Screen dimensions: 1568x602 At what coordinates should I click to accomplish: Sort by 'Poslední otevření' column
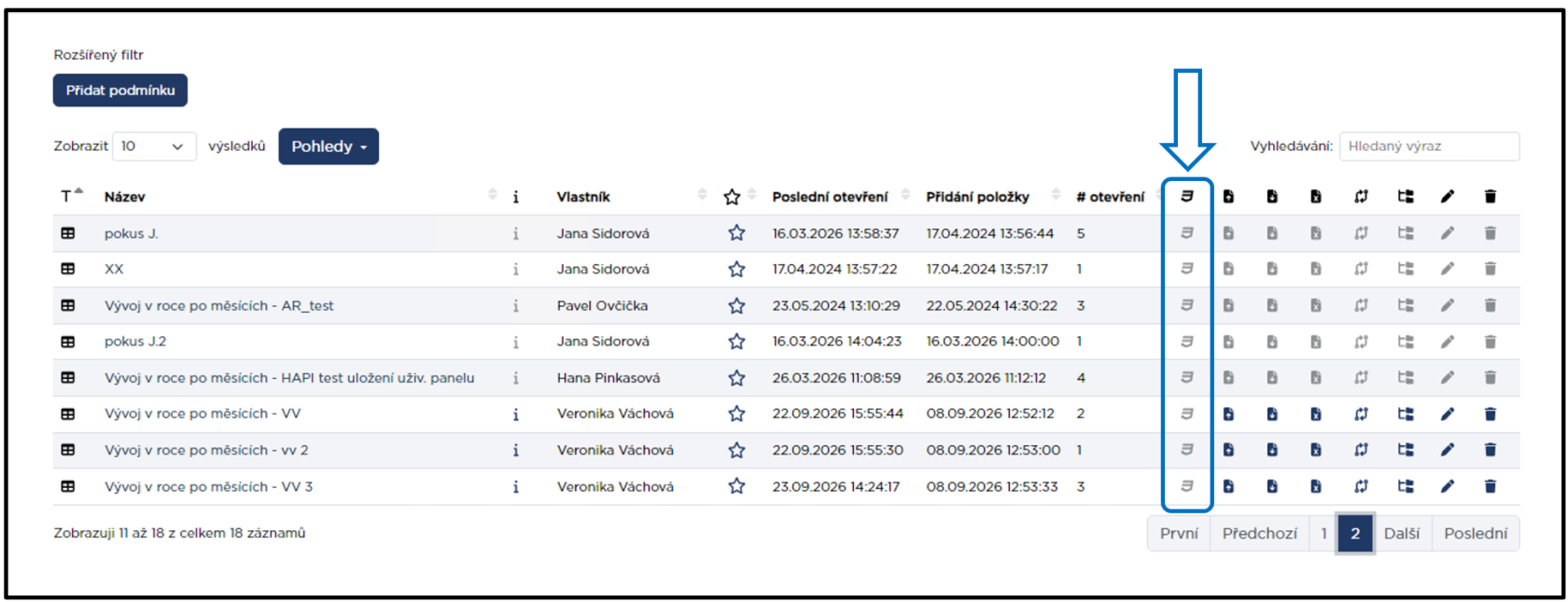coord(830,197)
